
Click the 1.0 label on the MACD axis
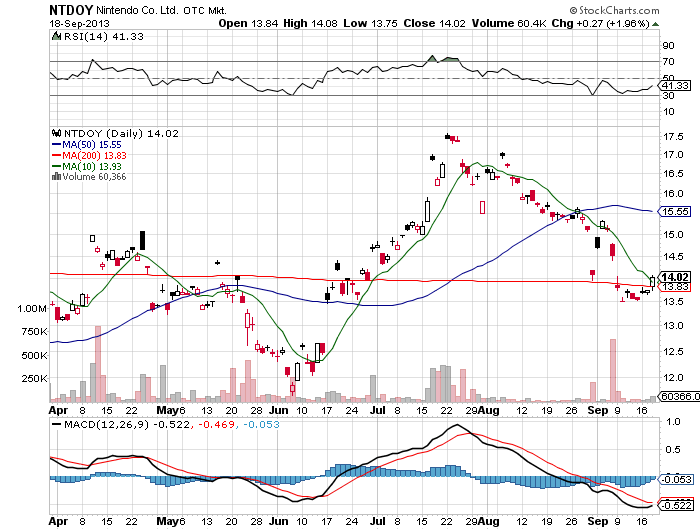pyautogui.click(x=673, y=421)
